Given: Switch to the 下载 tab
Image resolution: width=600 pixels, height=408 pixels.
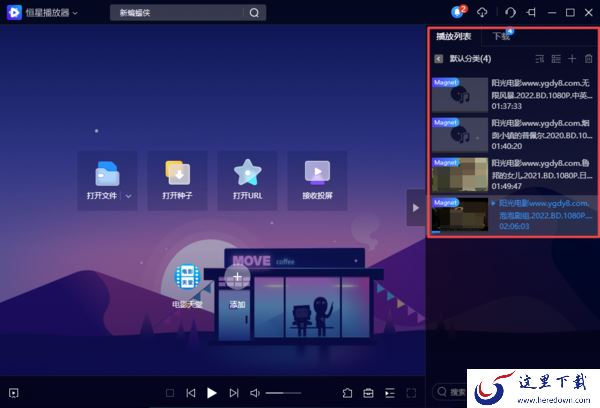Looking at the screenshot, I should pos(501,36).
